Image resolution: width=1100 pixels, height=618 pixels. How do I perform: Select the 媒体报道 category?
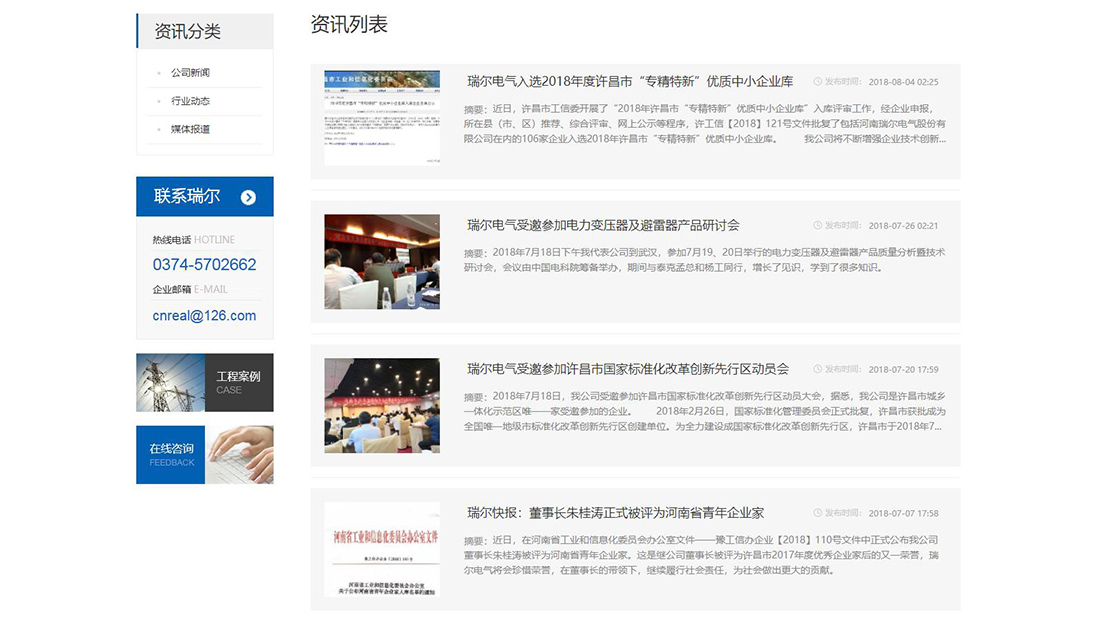(190, 129)
